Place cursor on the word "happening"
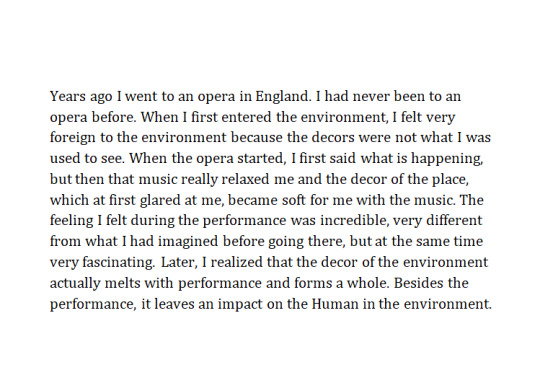This screenshot has height=370, width=540. pos(447,159)
